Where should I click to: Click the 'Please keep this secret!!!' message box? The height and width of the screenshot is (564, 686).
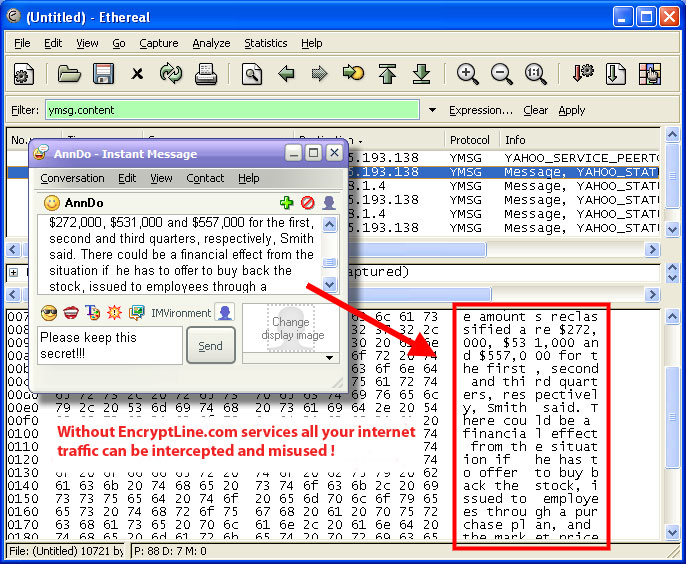110,345
